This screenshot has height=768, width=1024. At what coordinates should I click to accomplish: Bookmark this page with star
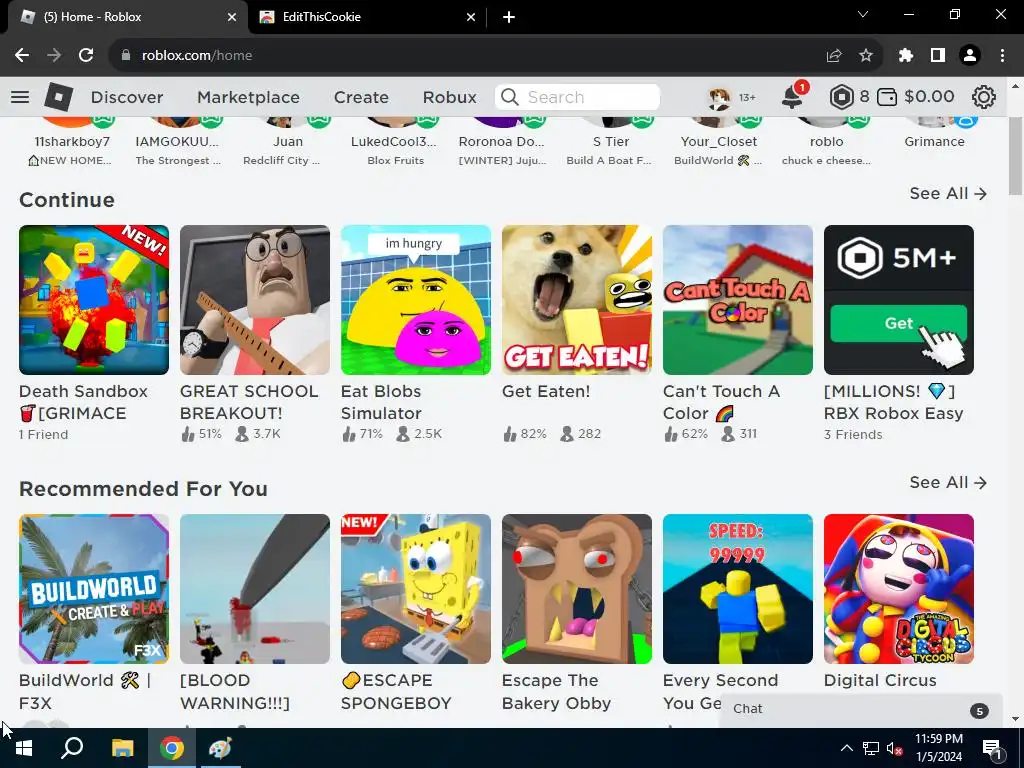click(866, 56)
